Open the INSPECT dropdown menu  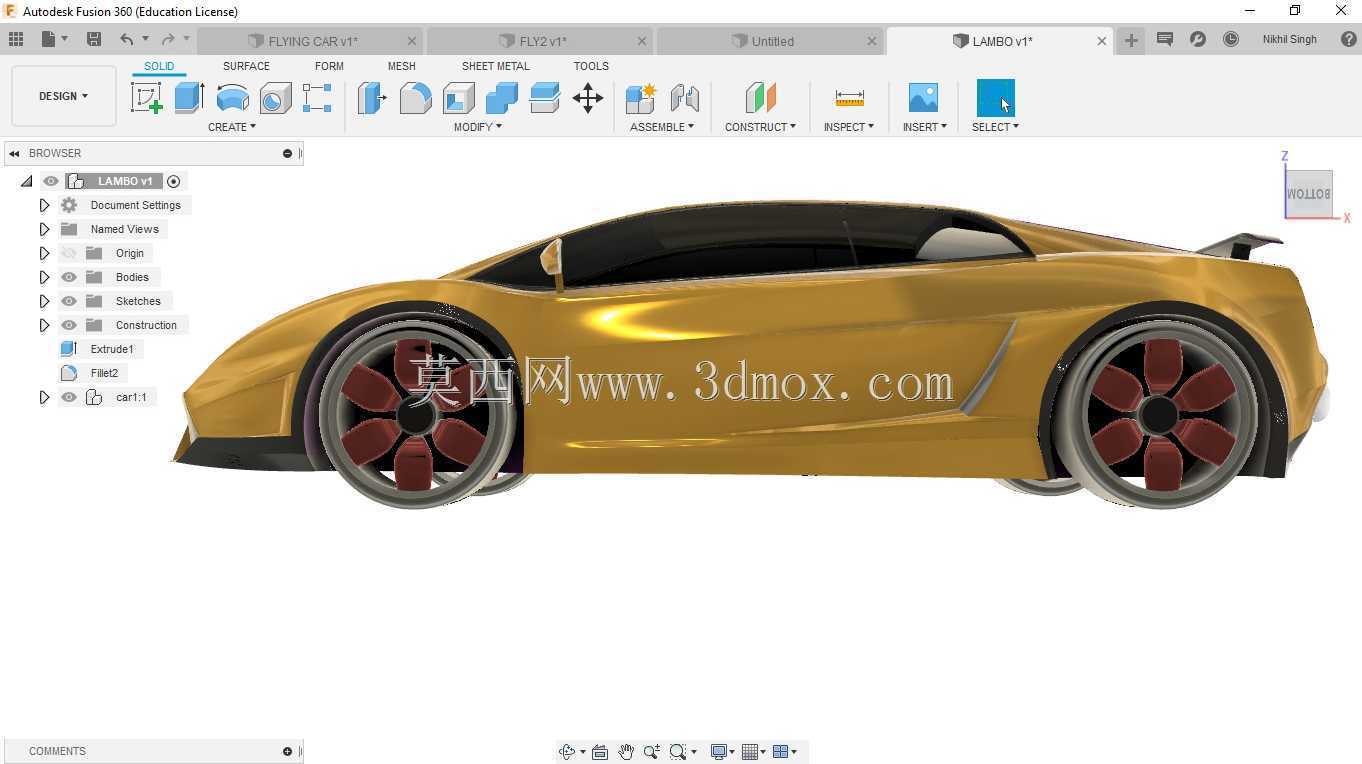[x=849, y=127]
